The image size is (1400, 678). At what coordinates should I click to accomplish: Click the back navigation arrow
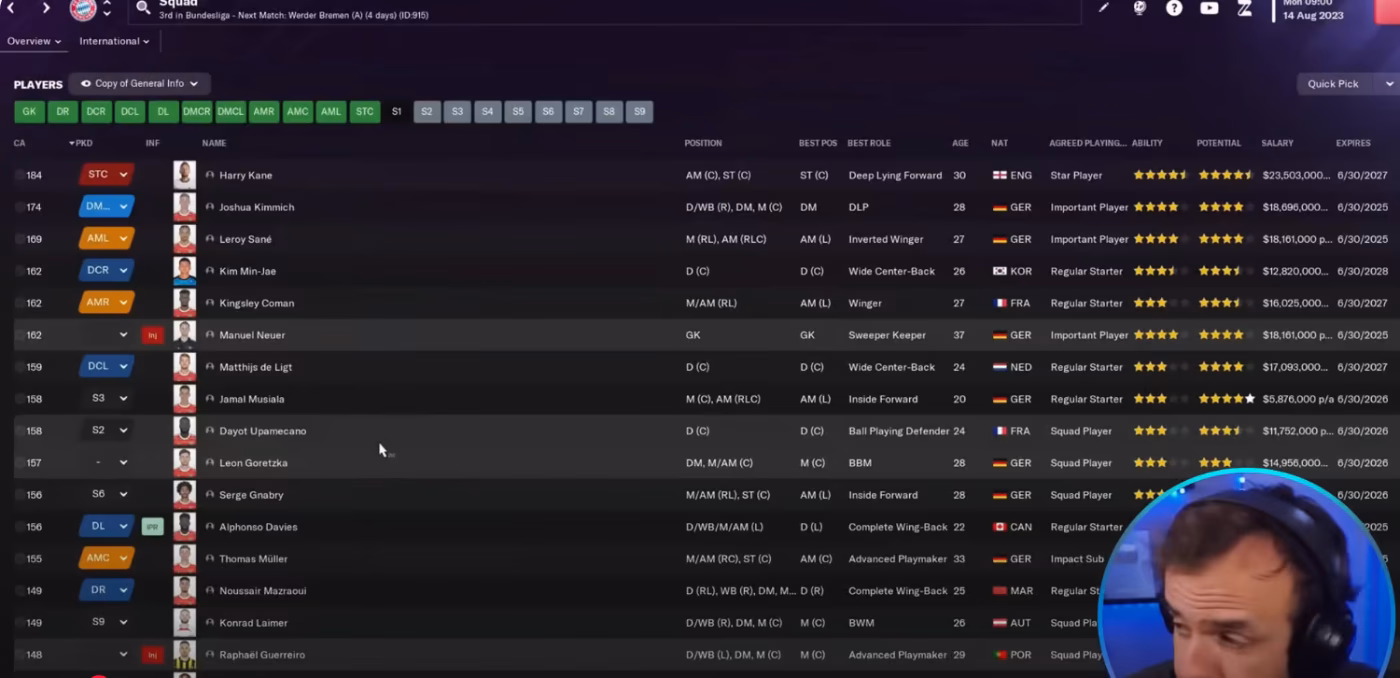[x=10, y=6]
